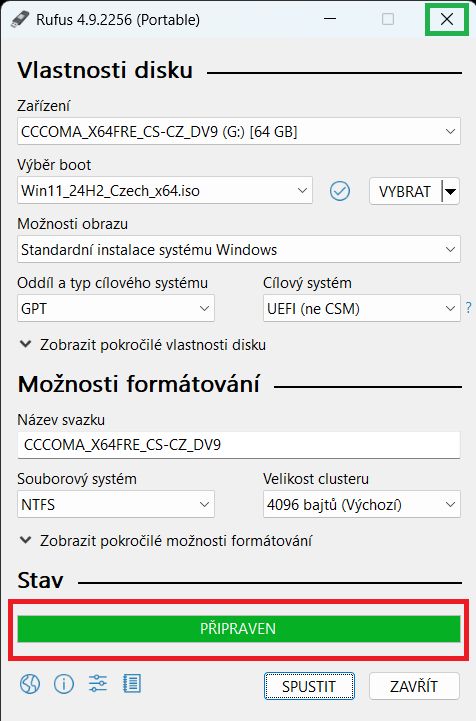Image resolution: width=476 pixels, height=721 pixels.
Task: Open the Možnosti obrazu dropdown
Action: click(239, 249)
